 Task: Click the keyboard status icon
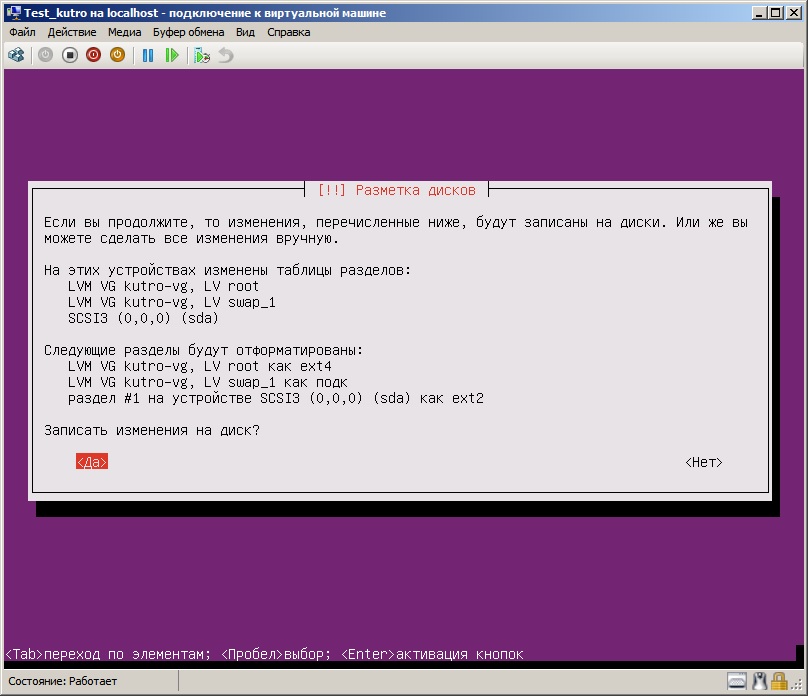(x=736, y=681)
